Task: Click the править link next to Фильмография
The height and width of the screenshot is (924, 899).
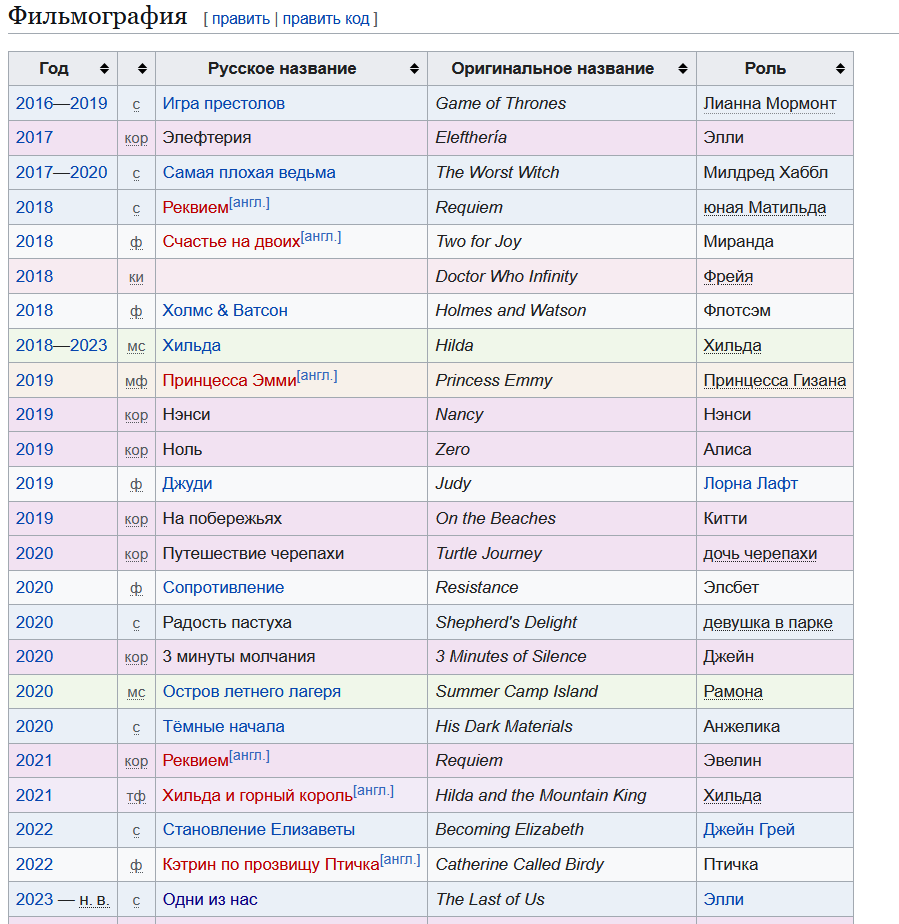Action: pos(240,19)
